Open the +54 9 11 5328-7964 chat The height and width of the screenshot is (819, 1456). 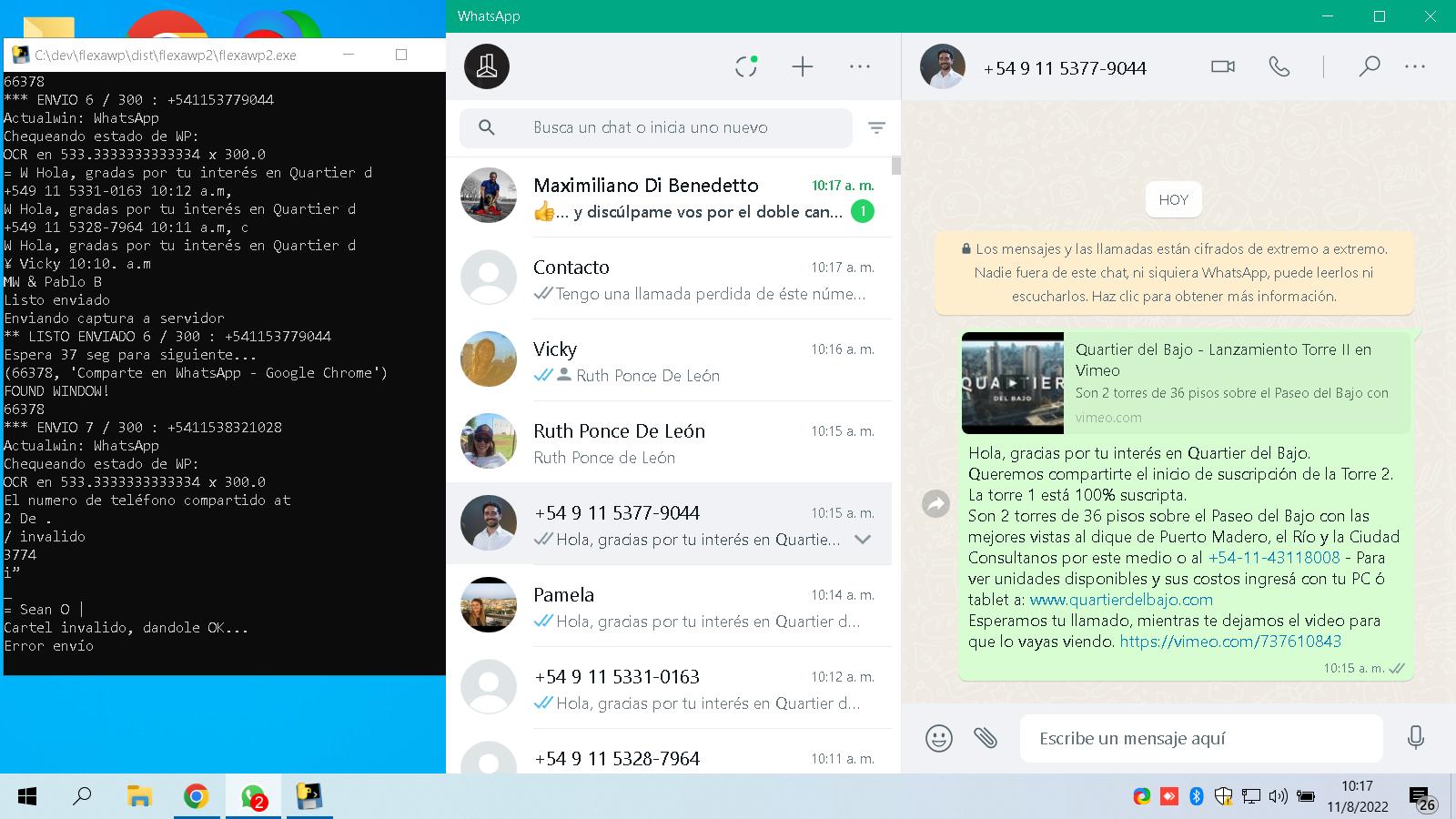669,753
